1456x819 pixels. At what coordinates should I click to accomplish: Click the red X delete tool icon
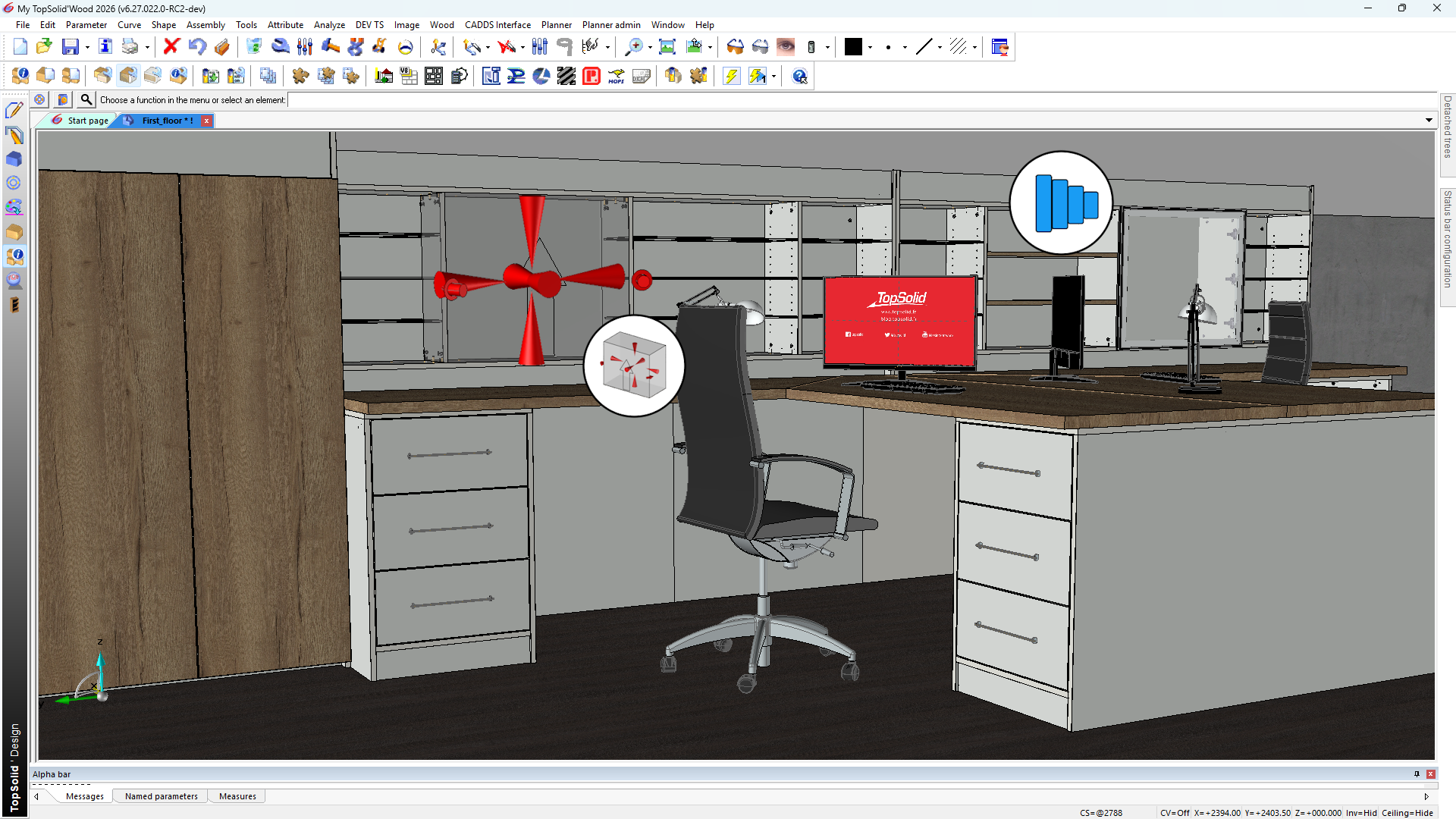pos(171,47)
